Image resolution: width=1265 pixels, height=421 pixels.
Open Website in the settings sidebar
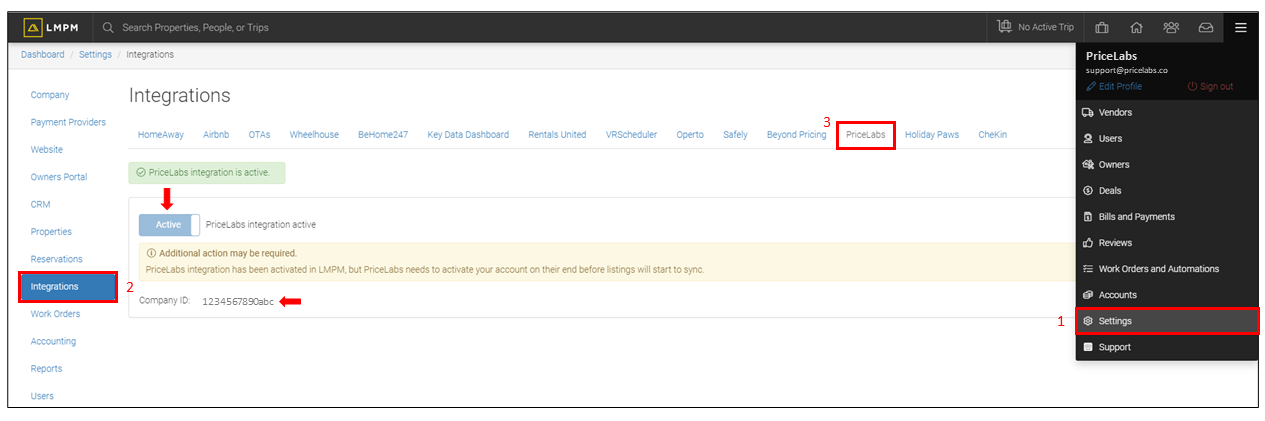click(47, 149)
